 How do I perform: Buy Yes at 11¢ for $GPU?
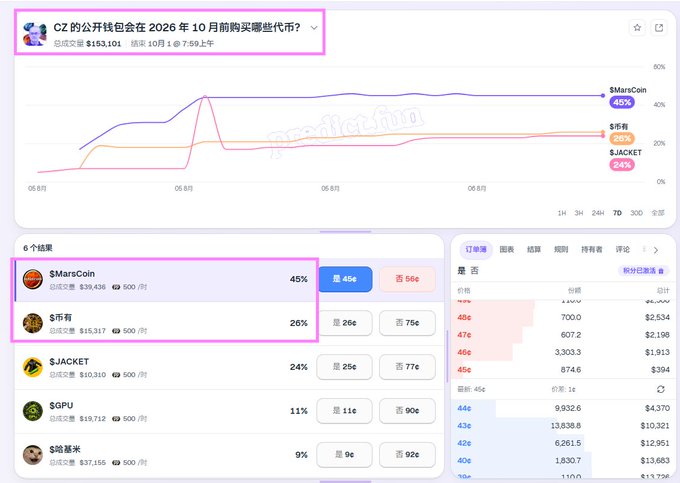344,411
